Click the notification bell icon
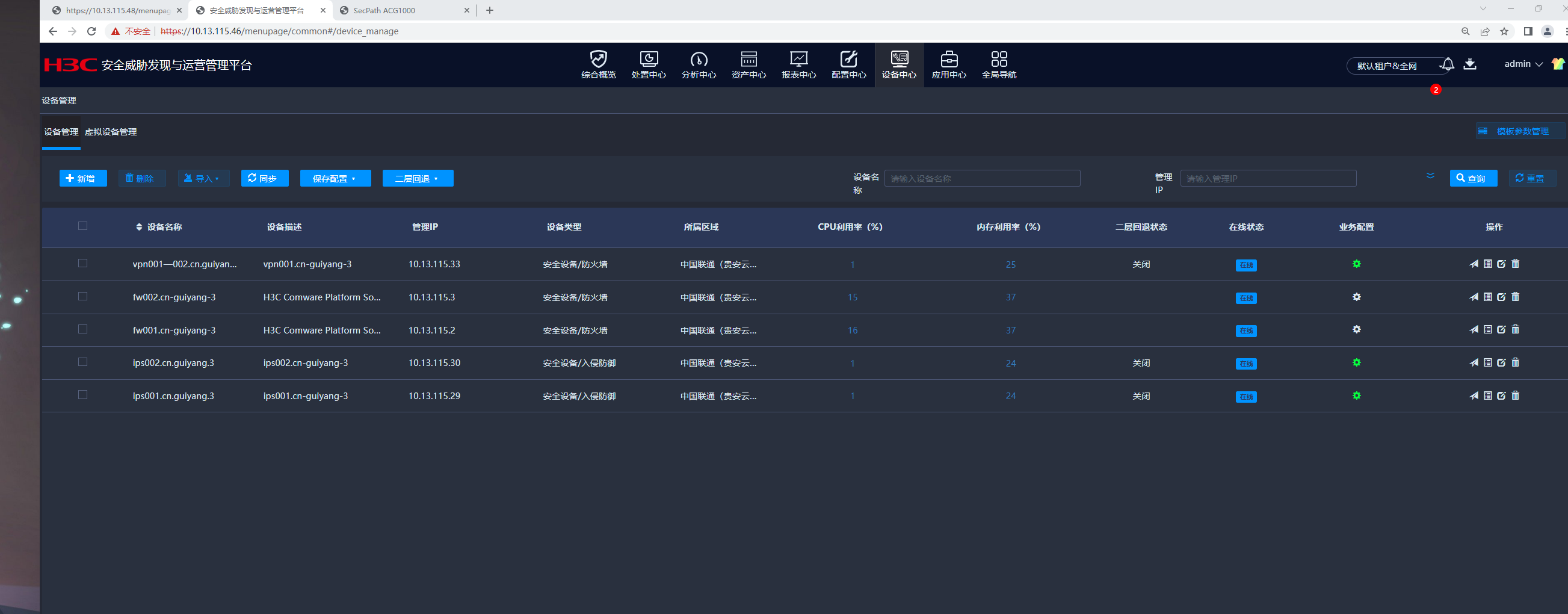 (x=1448, y=64)
